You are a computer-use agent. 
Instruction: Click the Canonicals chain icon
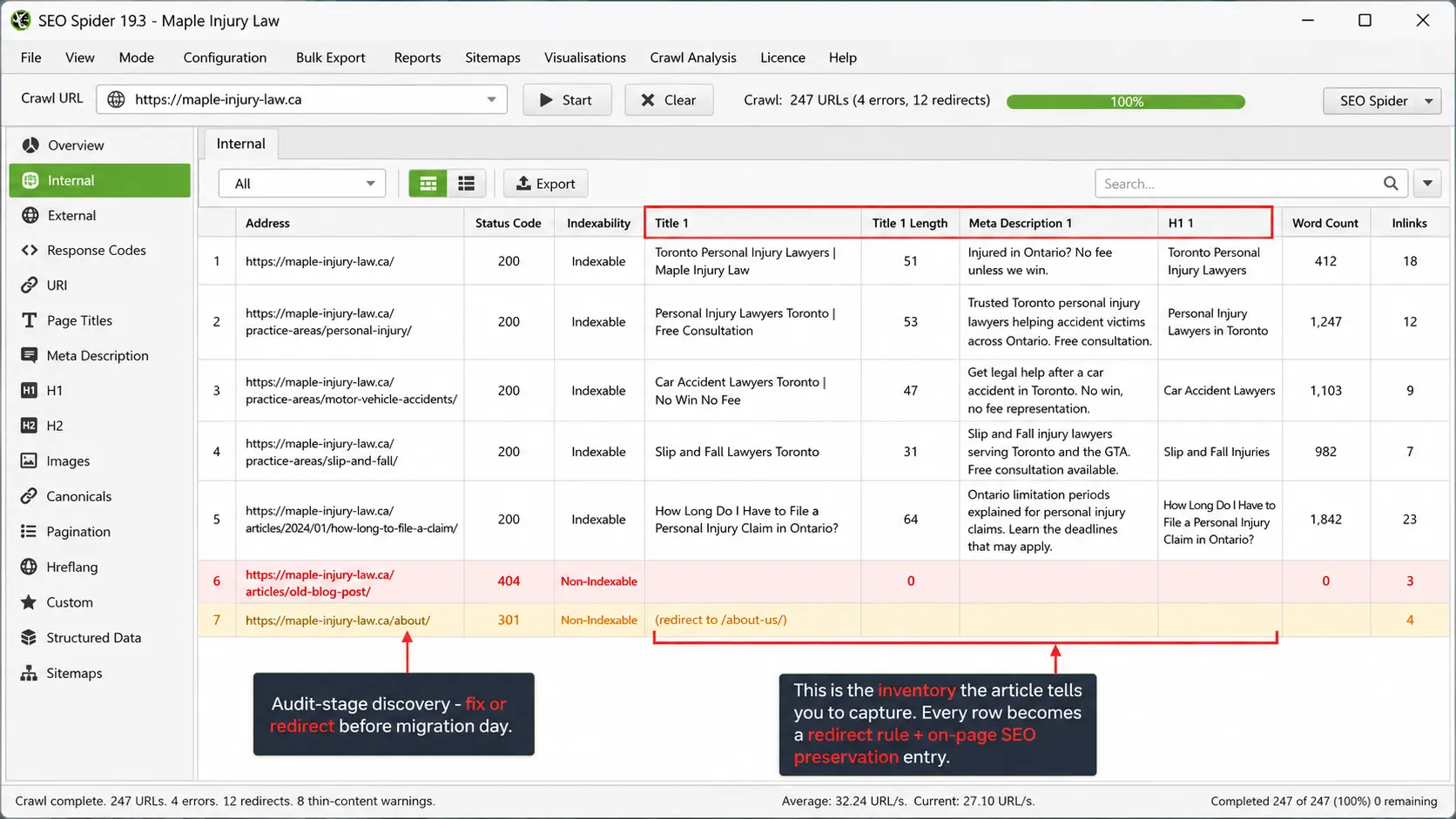[29, 496]
